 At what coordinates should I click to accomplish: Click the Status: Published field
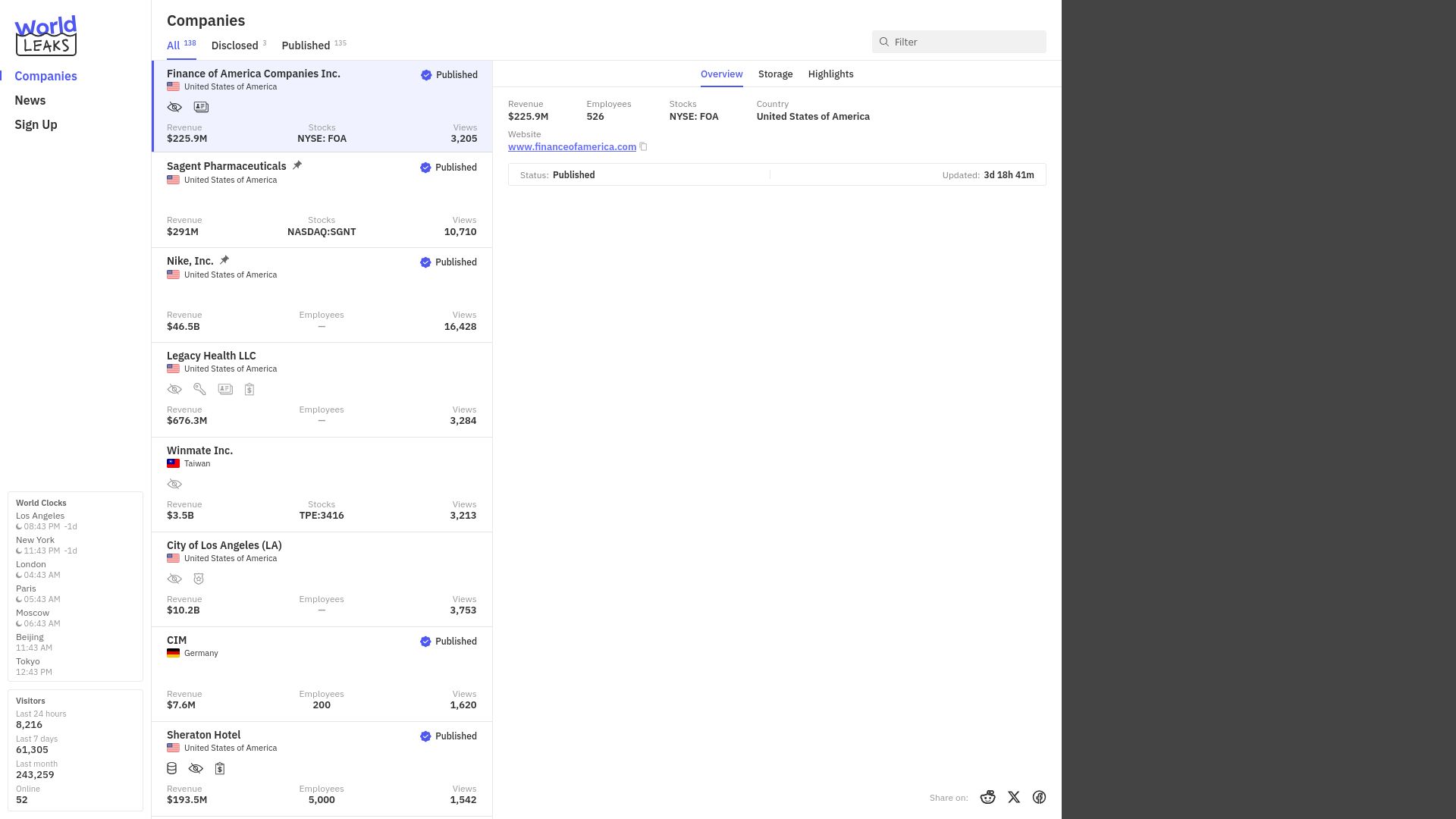coord(557,174)
